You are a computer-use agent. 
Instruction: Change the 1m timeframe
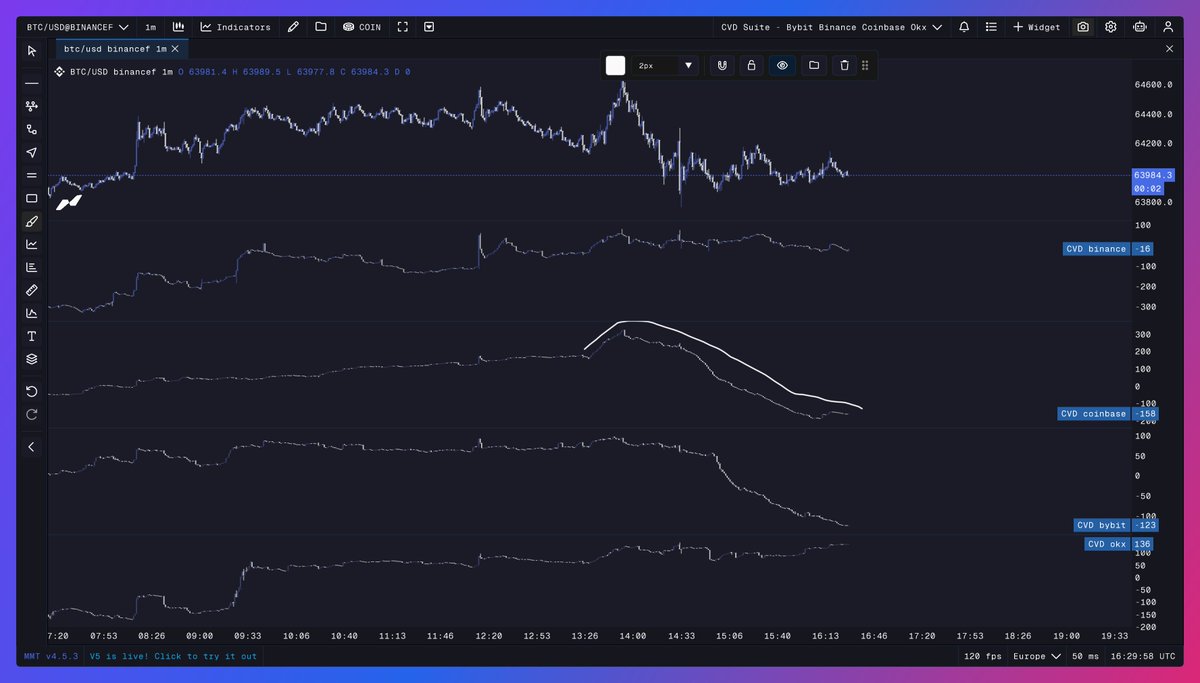[150, 27]
